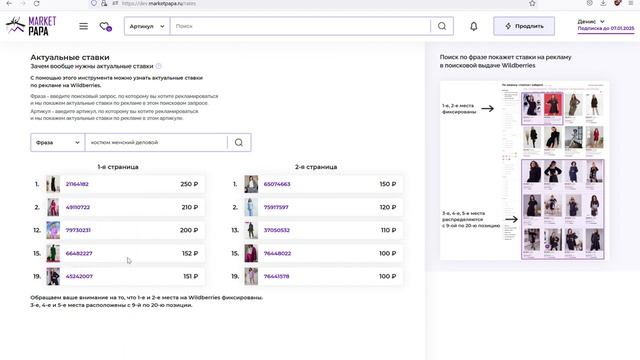Click the "152 ₽" bid value
The width and height of the screenshot is (640, 360).
pyautogui.click(x=190, y=253)
